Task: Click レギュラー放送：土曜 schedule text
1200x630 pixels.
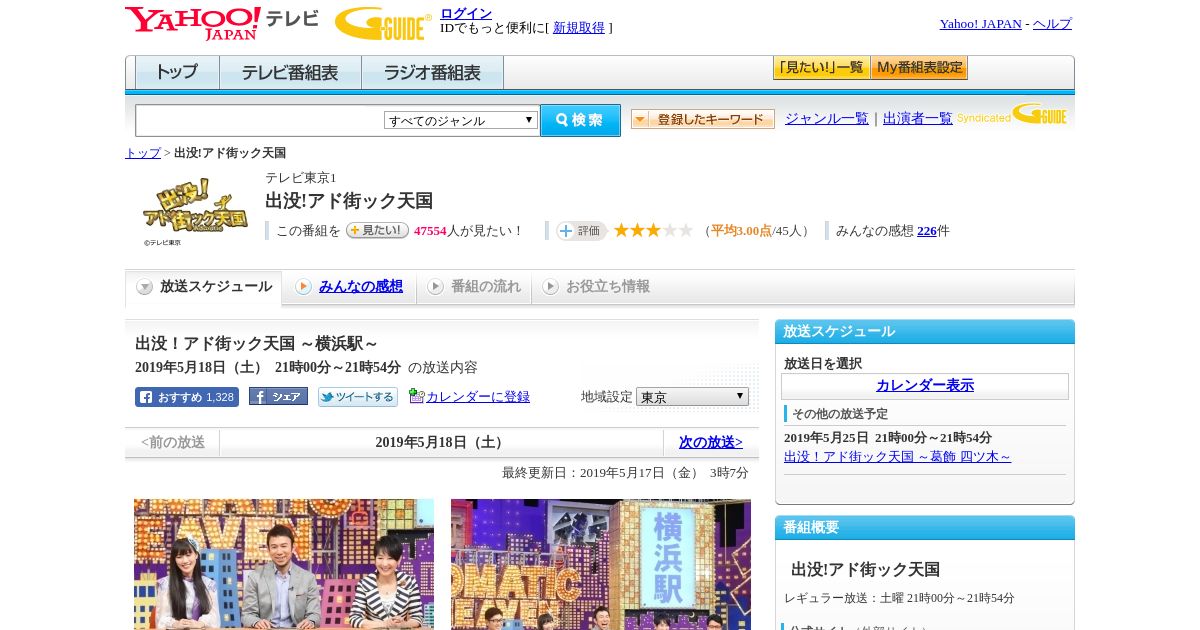Action: [899, 598]
